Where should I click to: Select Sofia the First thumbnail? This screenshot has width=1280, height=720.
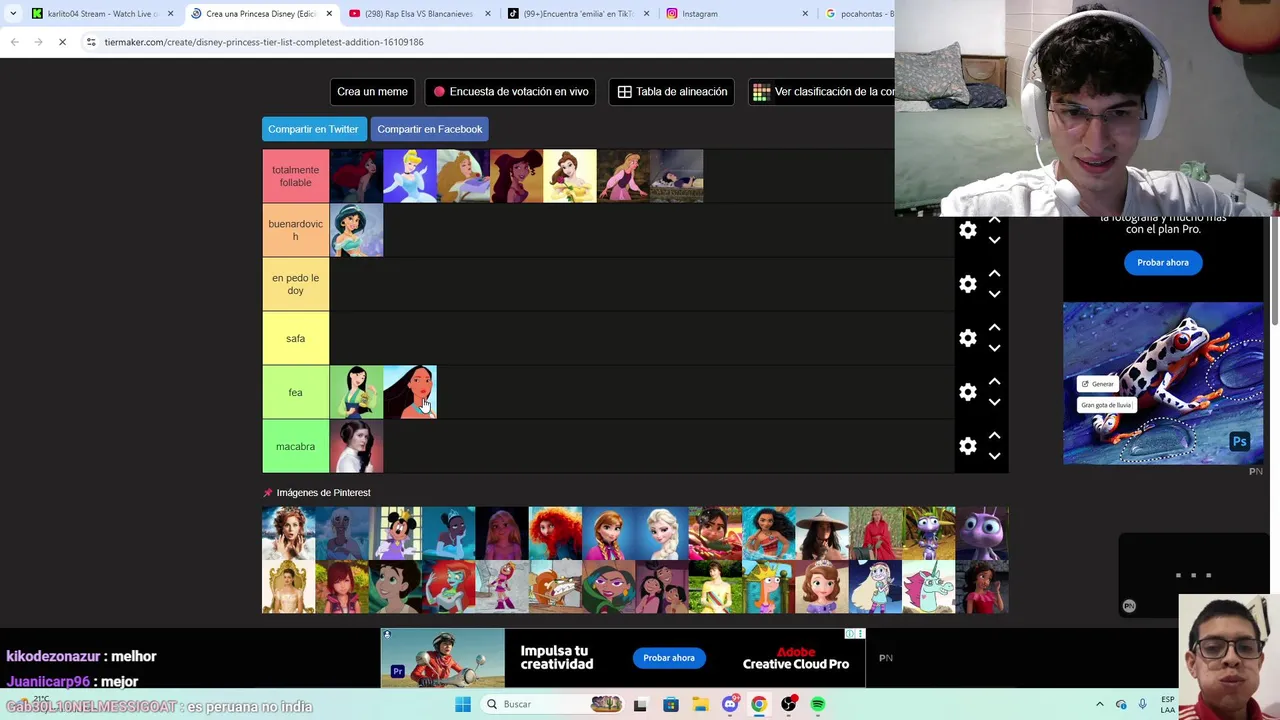(822, 587)
